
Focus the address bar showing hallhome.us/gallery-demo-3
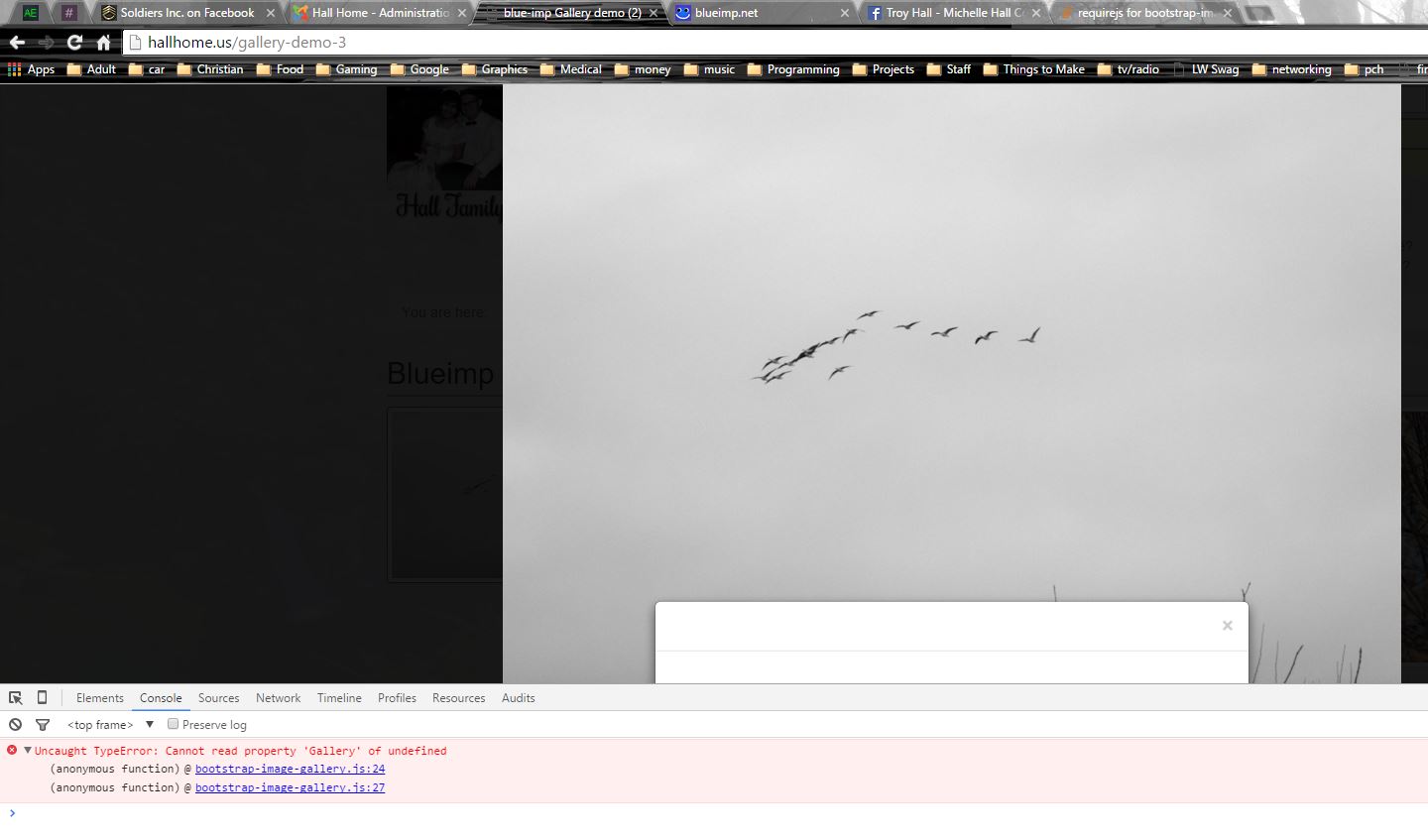(x=773, y=42)
